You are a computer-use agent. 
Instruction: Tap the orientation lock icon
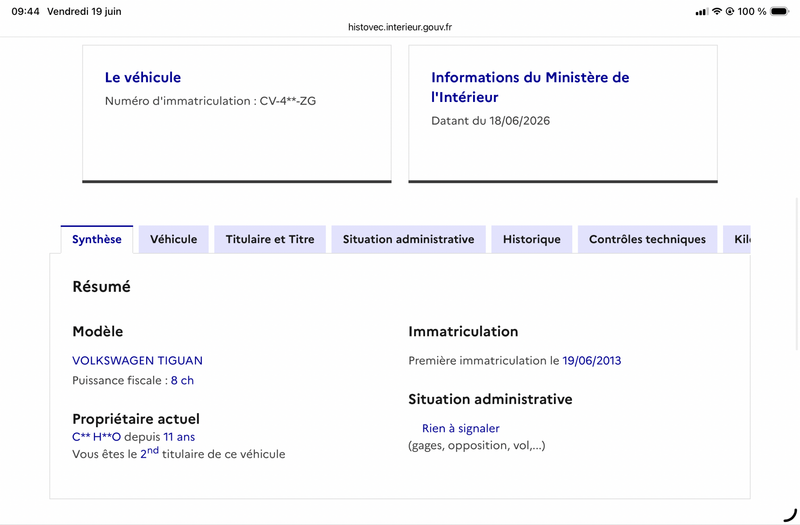click(730, 11)
